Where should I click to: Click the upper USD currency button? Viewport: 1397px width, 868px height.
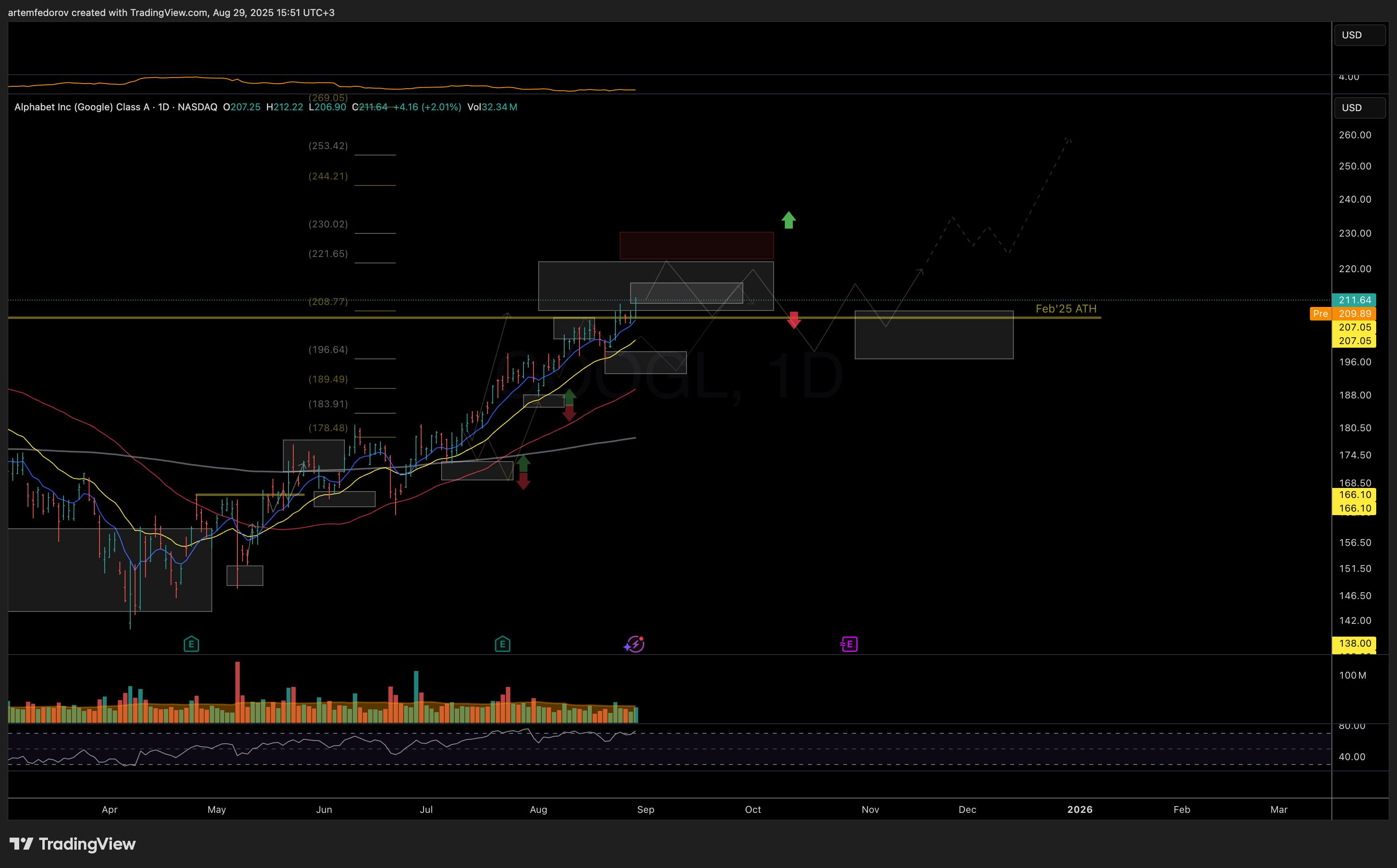tap(1359, 35)
